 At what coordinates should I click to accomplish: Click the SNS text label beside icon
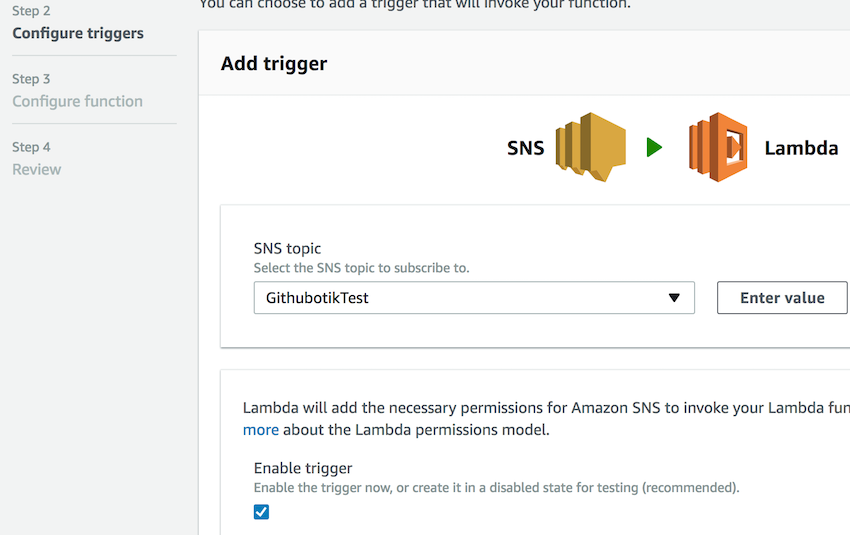(x=525, y=148)
